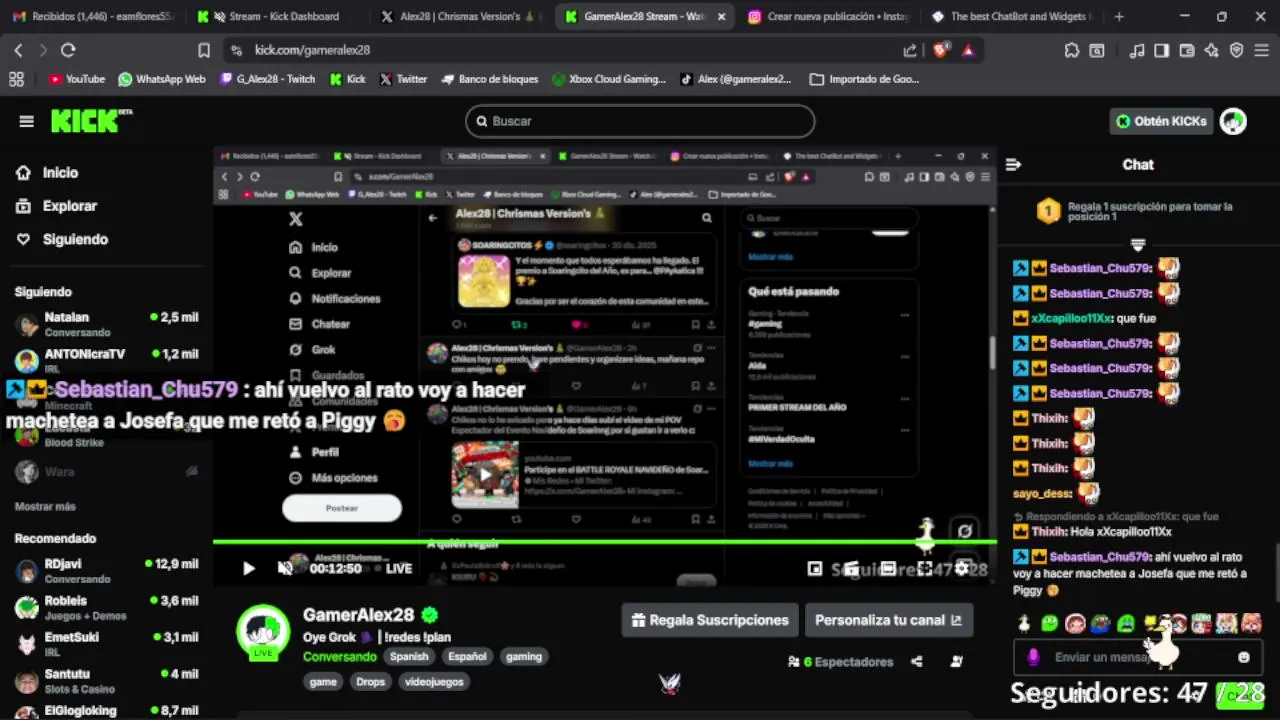
Task: Click the green stream progress bar
Action: pyautogui.click(x=604, y=542)
